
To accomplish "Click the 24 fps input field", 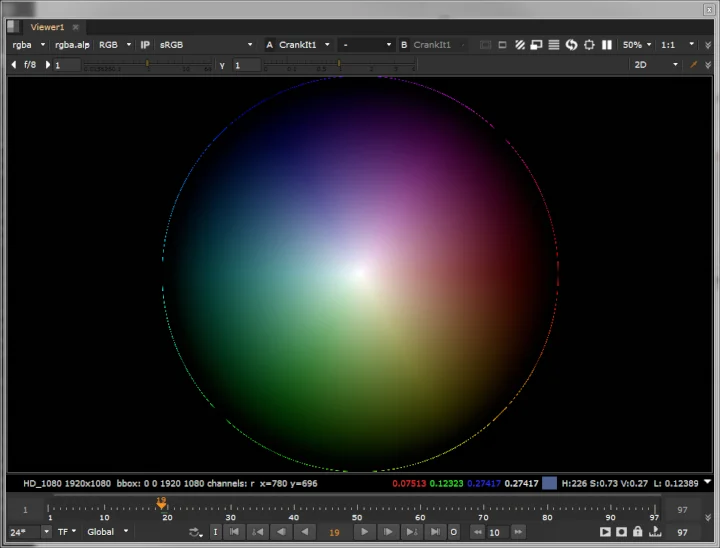I will 24,532.
